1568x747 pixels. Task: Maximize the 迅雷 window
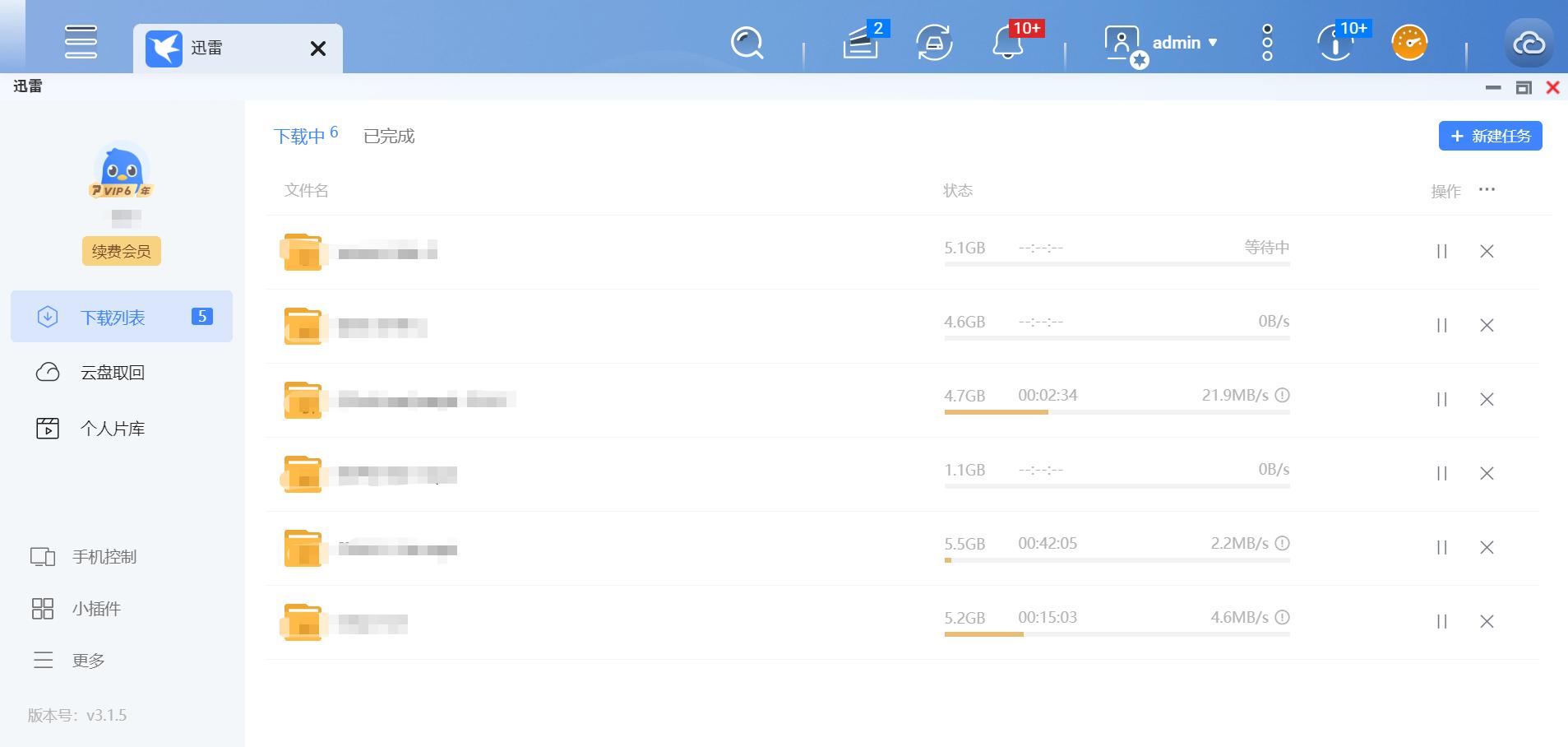tap(1524, 87)
